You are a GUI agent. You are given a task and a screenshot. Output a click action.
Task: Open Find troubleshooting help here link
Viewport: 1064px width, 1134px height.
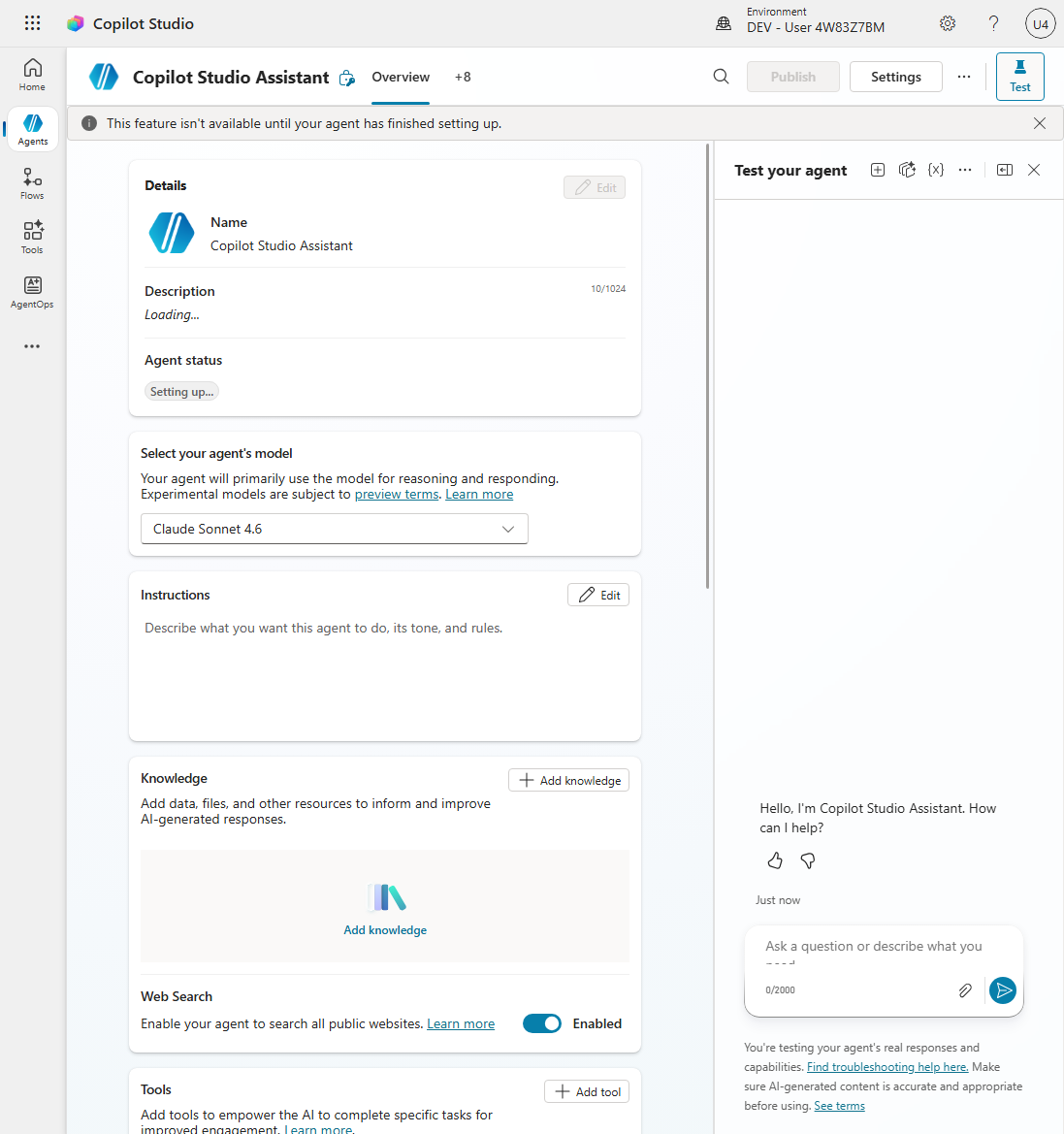(887, 1067)
